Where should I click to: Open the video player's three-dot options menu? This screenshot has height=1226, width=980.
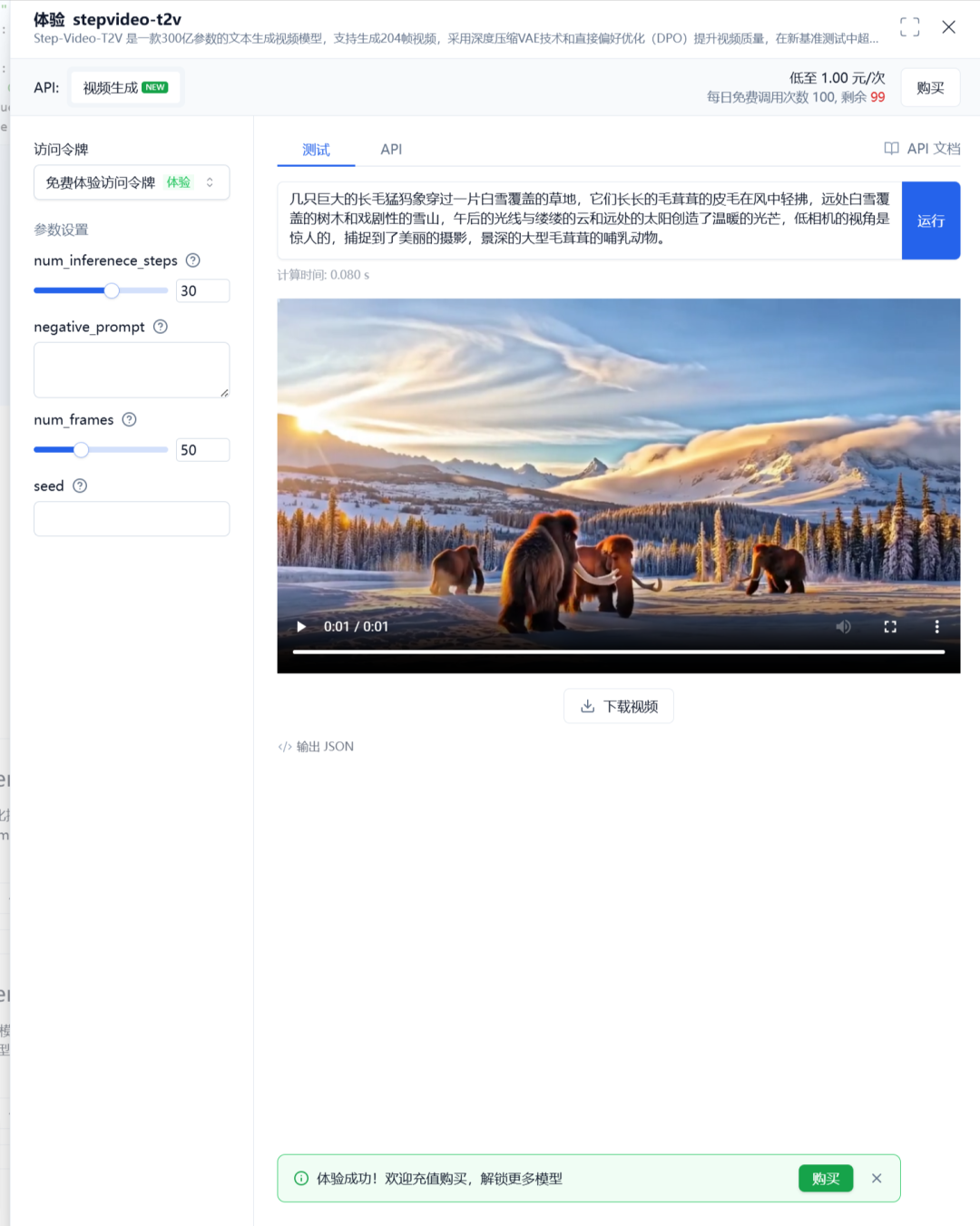(x=936, y=626)
